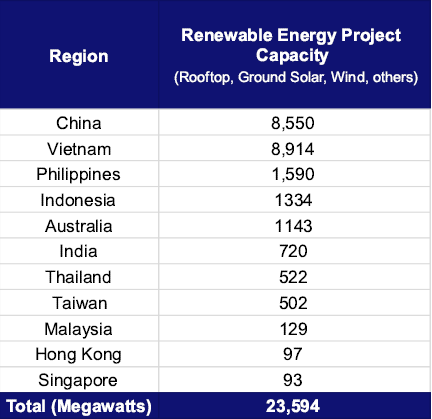The width and height of the screenshot is (432, 419).
Task: Click the 93 capacity value
Action: (293, 380)
